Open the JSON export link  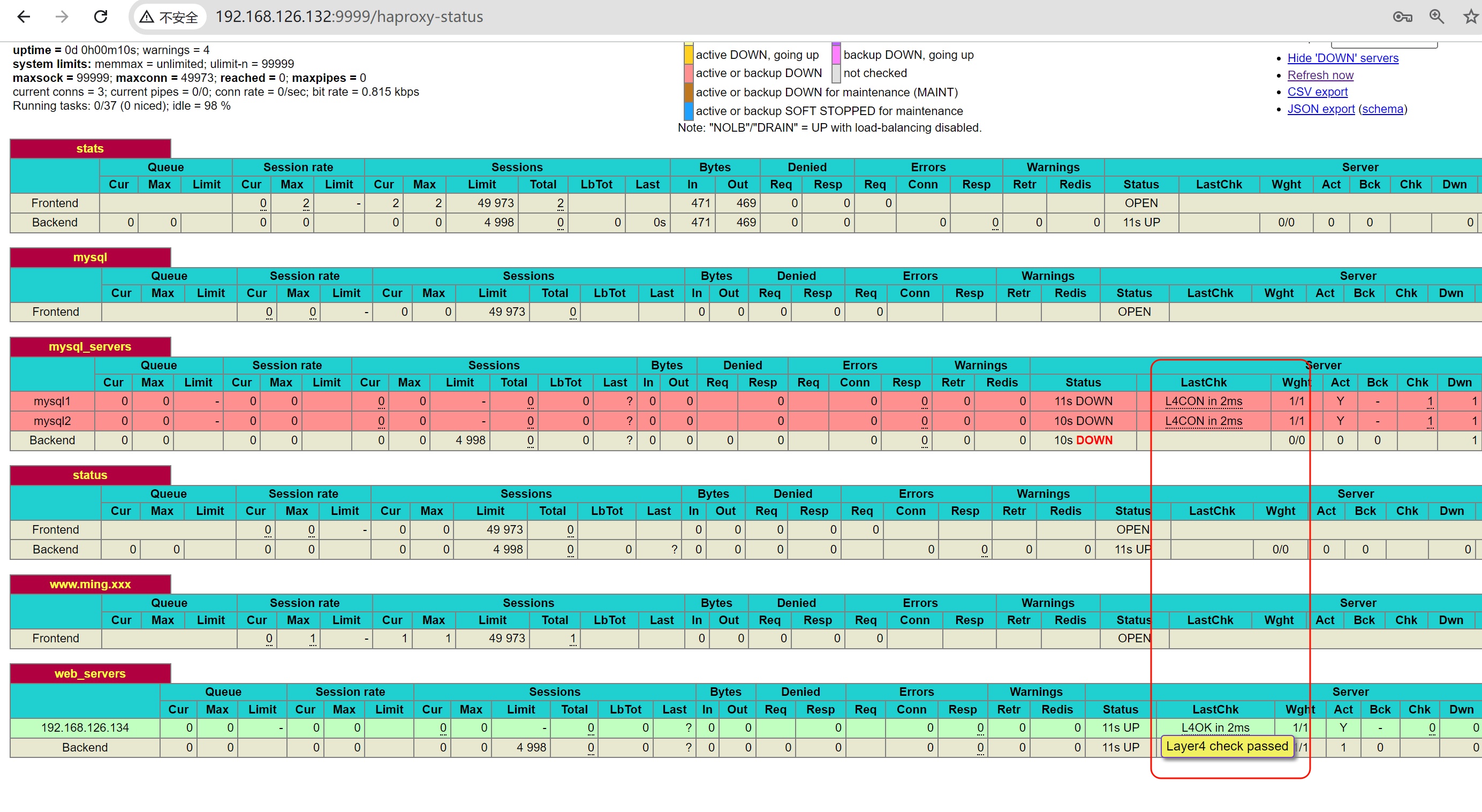tap(1320, 109)
